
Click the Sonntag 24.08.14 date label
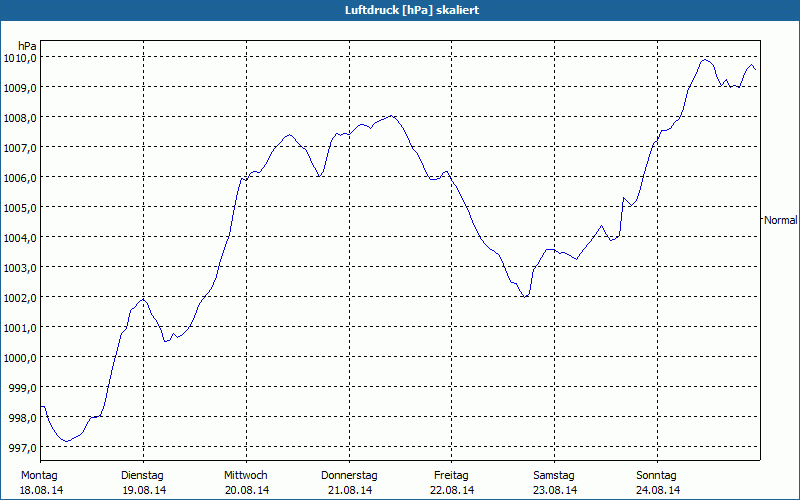coord(657,482)
